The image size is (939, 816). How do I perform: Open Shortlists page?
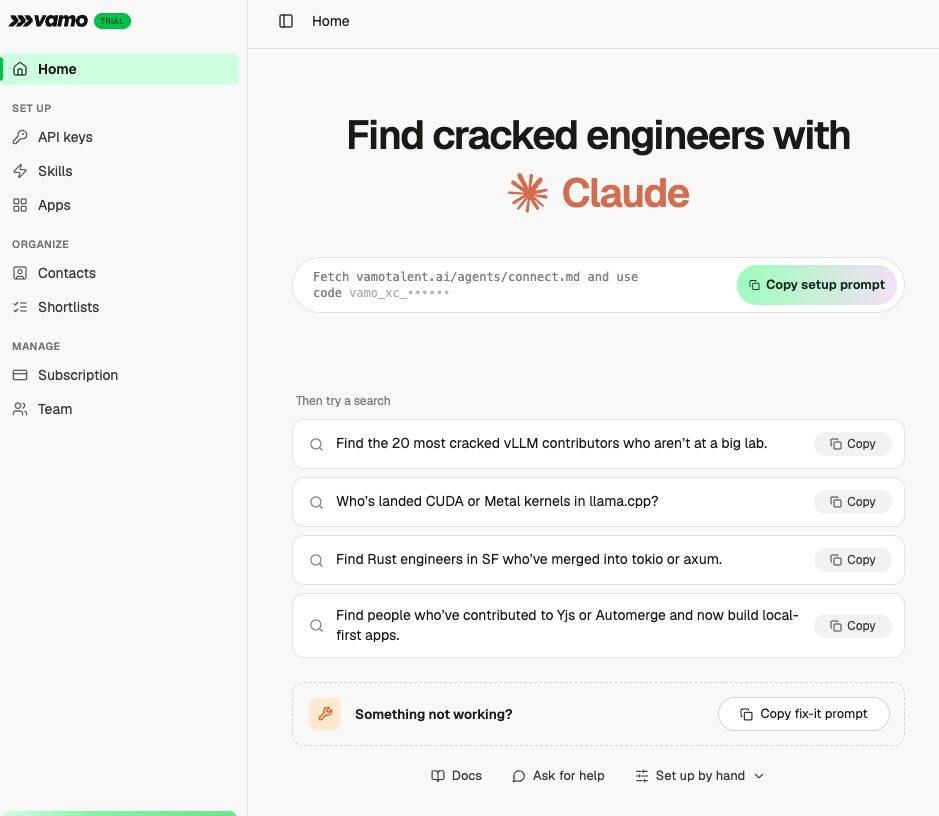point(120,307)
